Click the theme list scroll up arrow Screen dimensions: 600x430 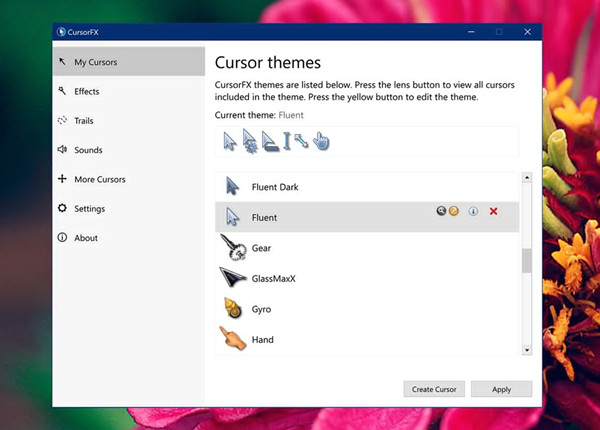click(527, 178)
